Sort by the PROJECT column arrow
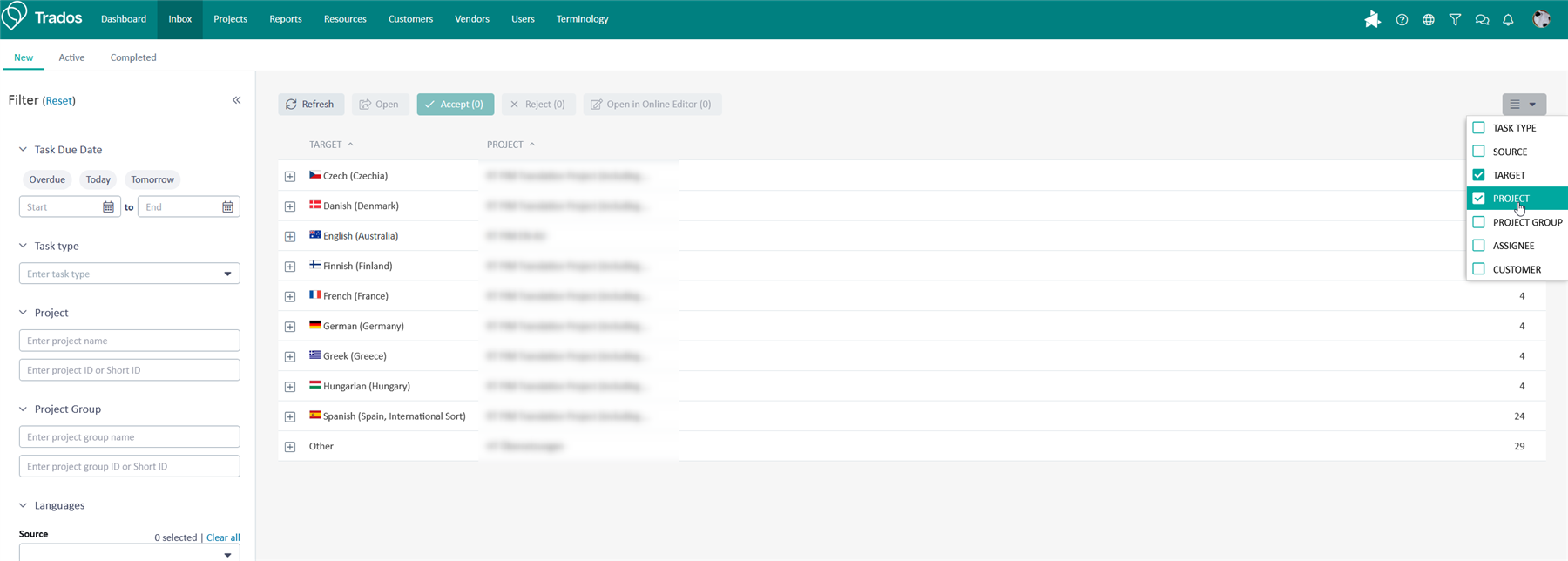This screenshot has height=561, width=1568. (532, 145)
